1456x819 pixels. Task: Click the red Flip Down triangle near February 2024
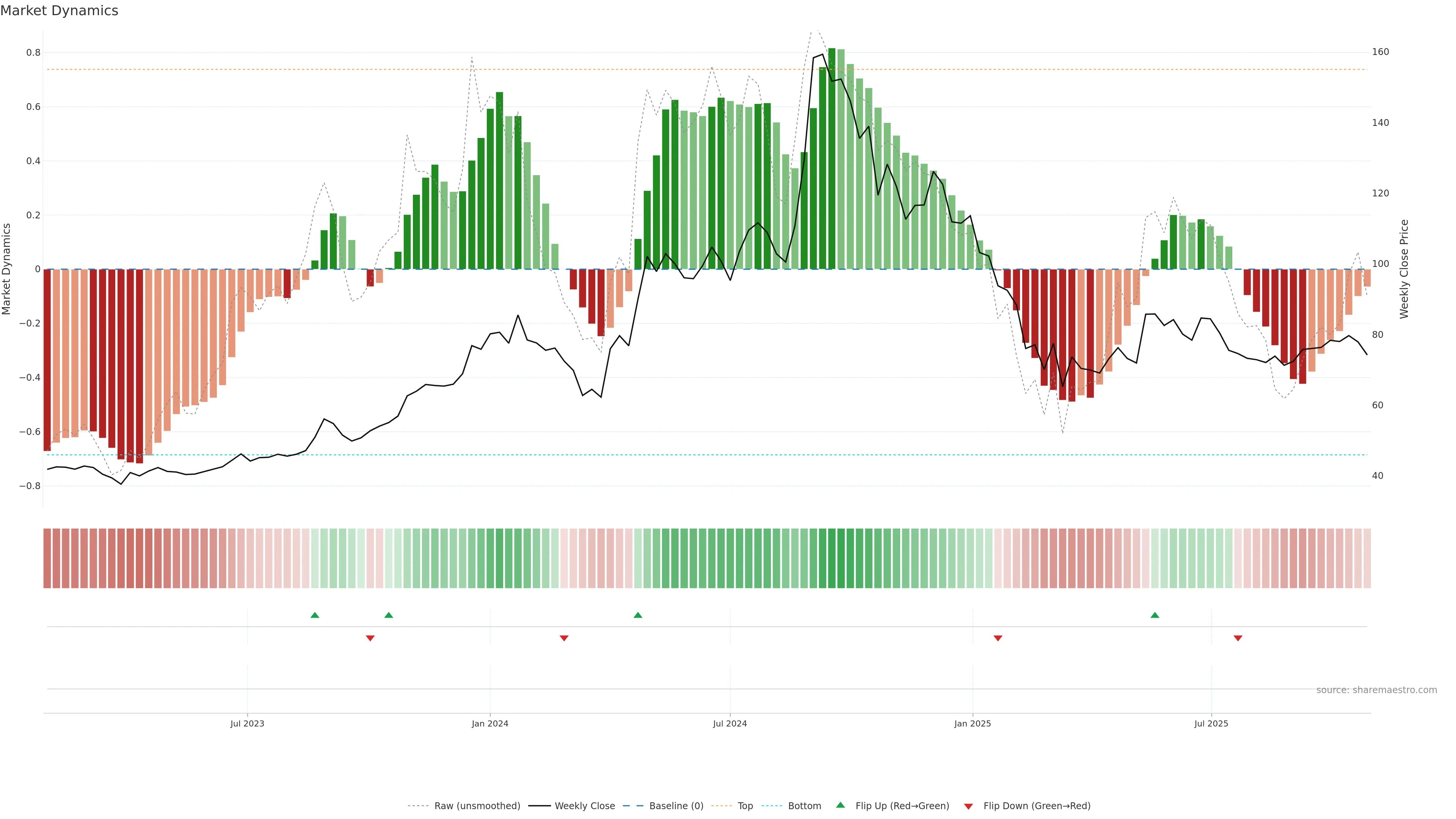tap(563, 638)
